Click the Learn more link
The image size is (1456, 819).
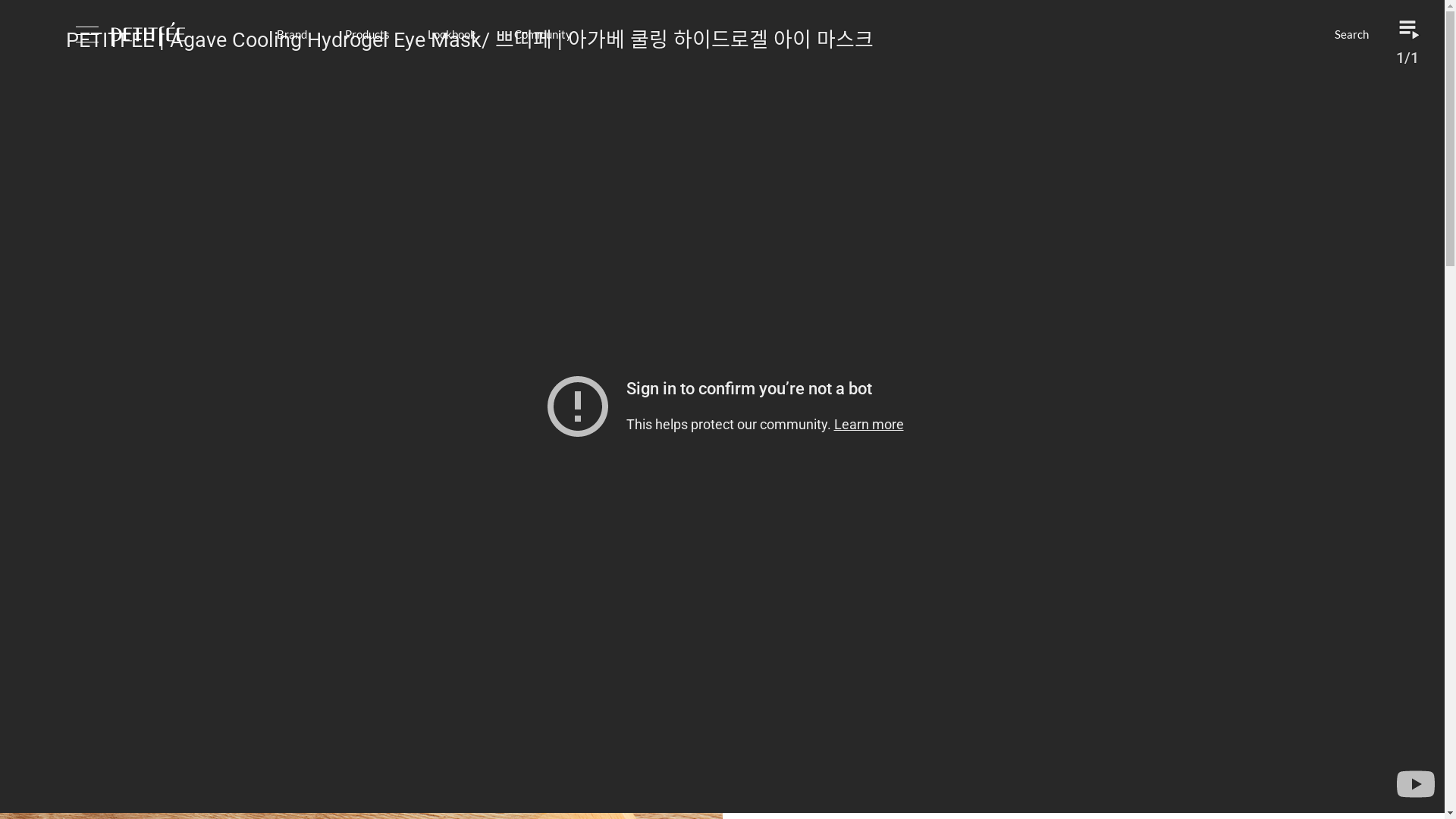pos(868,425)
